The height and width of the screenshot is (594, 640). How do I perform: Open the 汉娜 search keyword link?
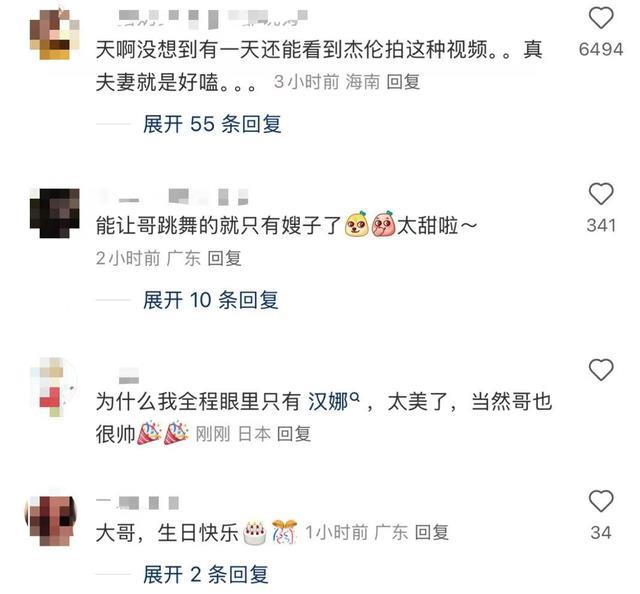click(x=328, y=402)
